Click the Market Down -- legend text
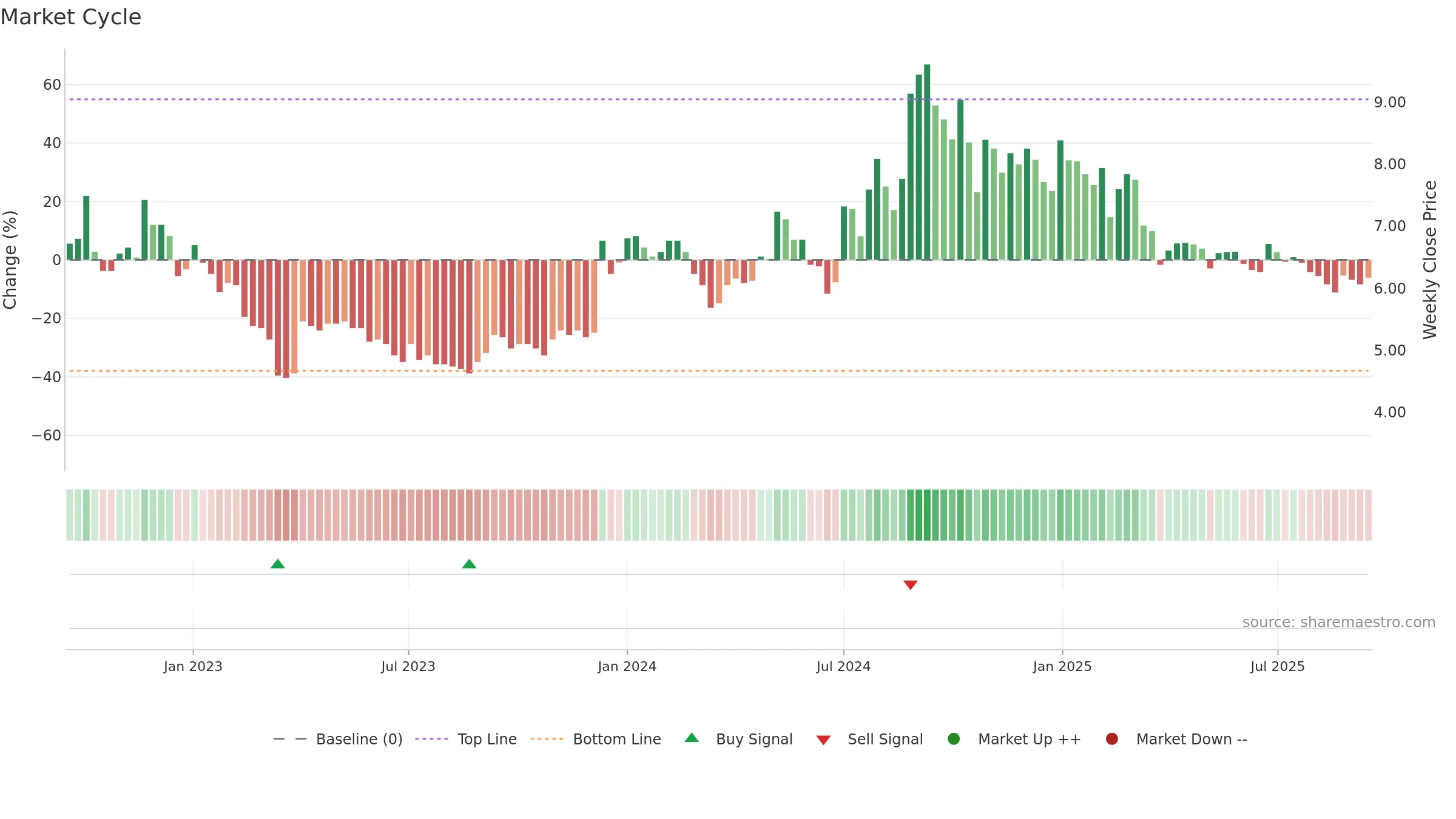This screenshot has height=819, width=1456. (1191, 739)
